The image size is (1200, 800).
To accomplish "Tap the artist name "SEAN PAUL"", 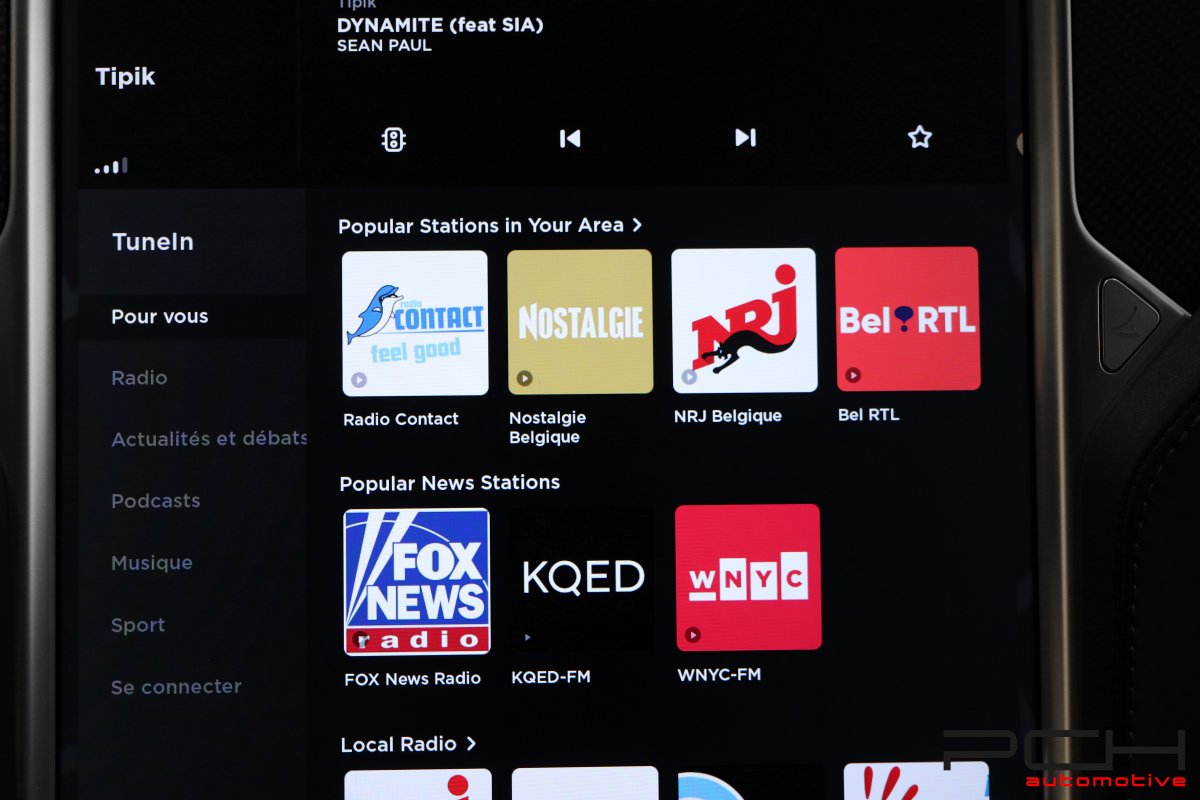I will [384, 46].
